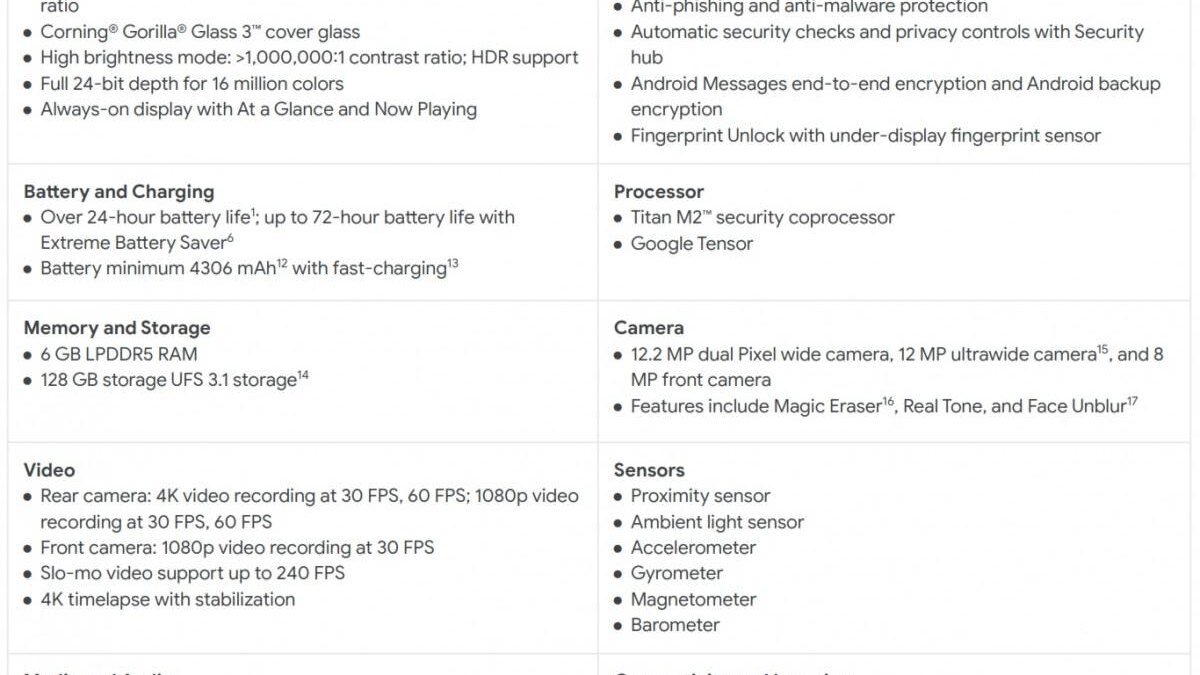Select the 4K timelapse with stabilization line
Viewport: 1200px width, 675px height.
click(x=167, y=600)
